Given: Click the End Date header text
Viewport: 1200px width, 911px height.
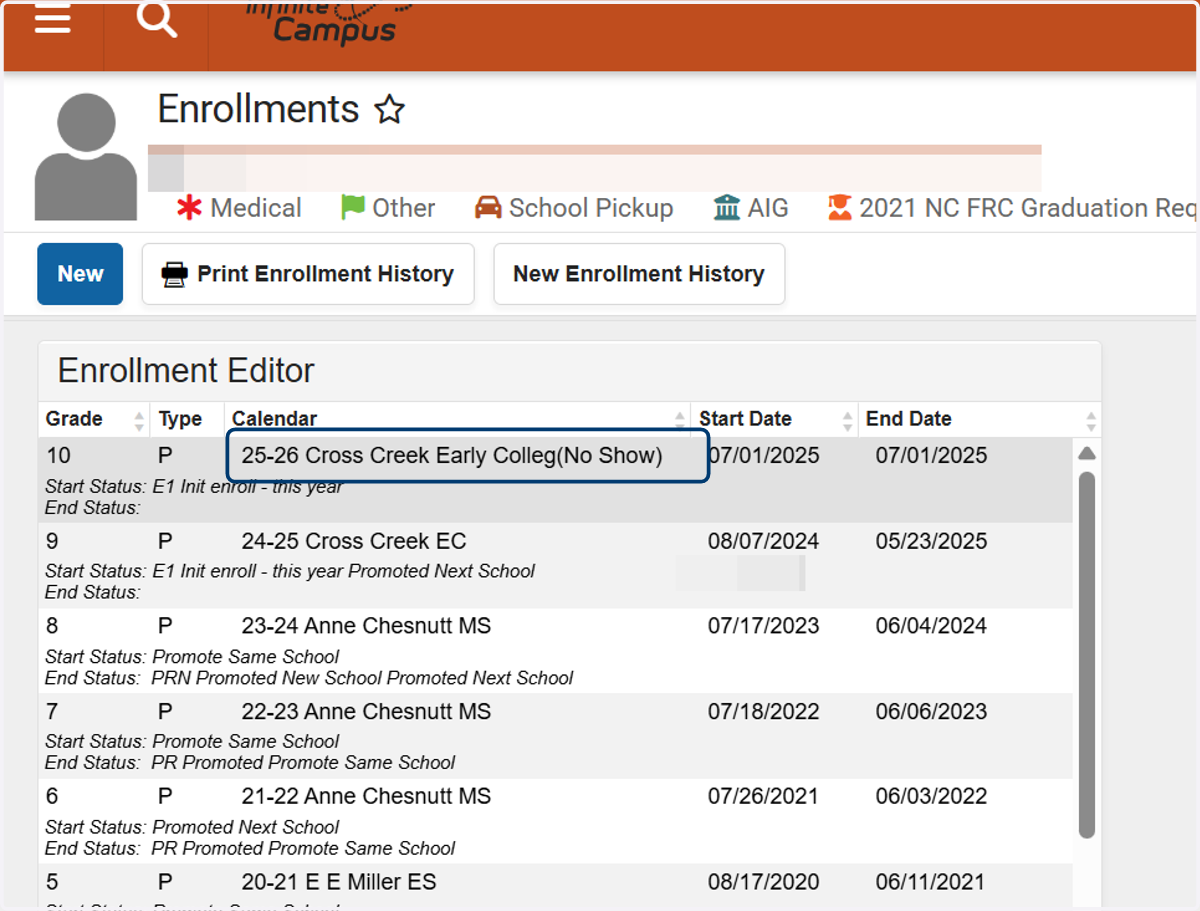Looking at the screenshot, I should [x=909, y=419].
